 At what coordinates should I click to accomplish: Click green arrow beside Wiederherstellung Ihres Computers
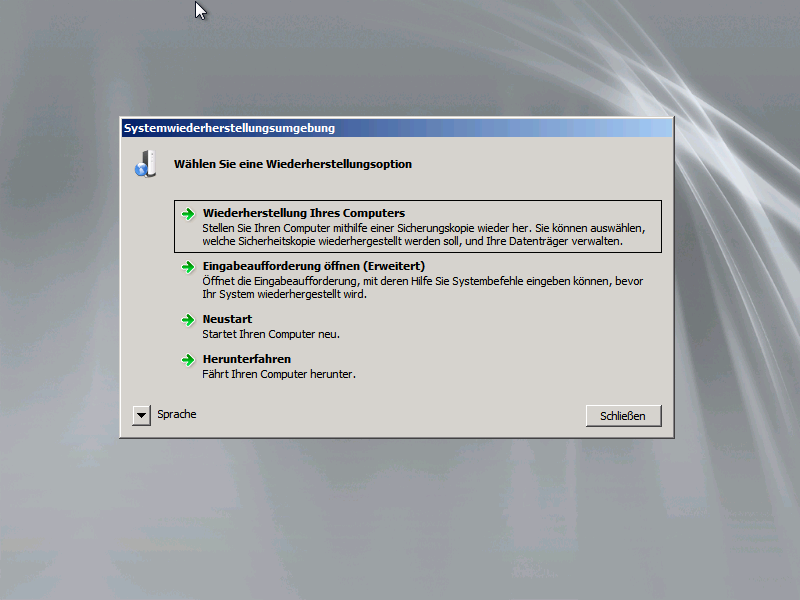tap(187, 214)
